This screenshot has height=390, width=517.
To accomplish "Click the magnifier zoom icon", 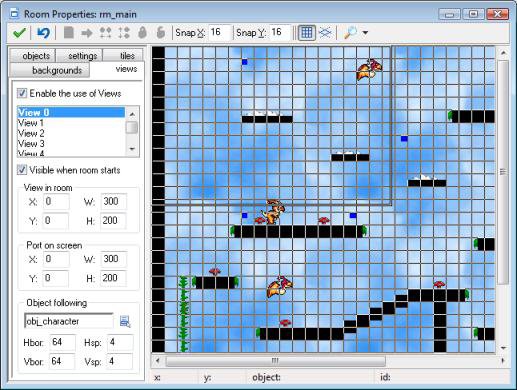I will 350,33.
